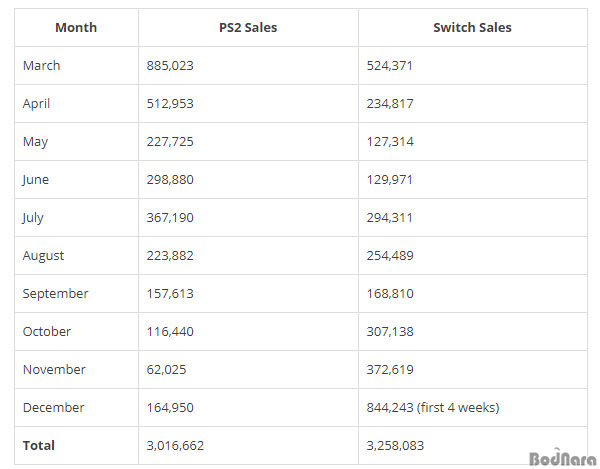The image size is (600, 469).
Task: Click the 844,243 (first 4 weeks) cell
Action: click(x=433, y=408)
